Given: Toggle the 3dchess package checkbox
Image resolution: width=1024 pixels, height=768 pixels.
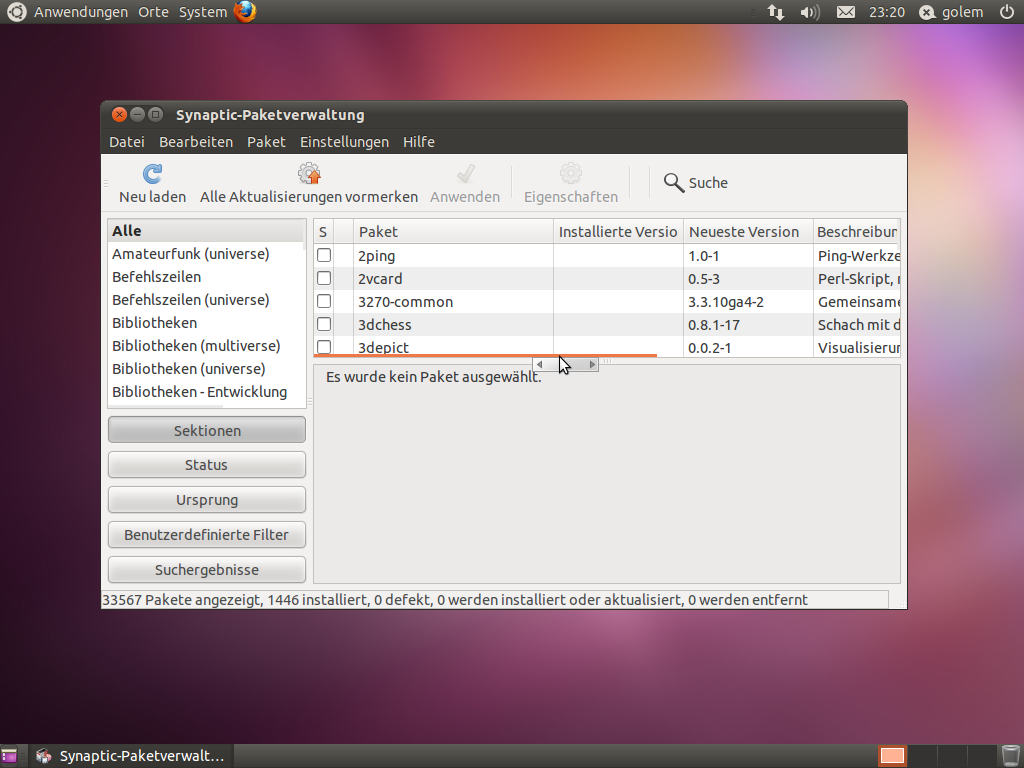Looking at the screenshot, I should [x=324, y=325].
